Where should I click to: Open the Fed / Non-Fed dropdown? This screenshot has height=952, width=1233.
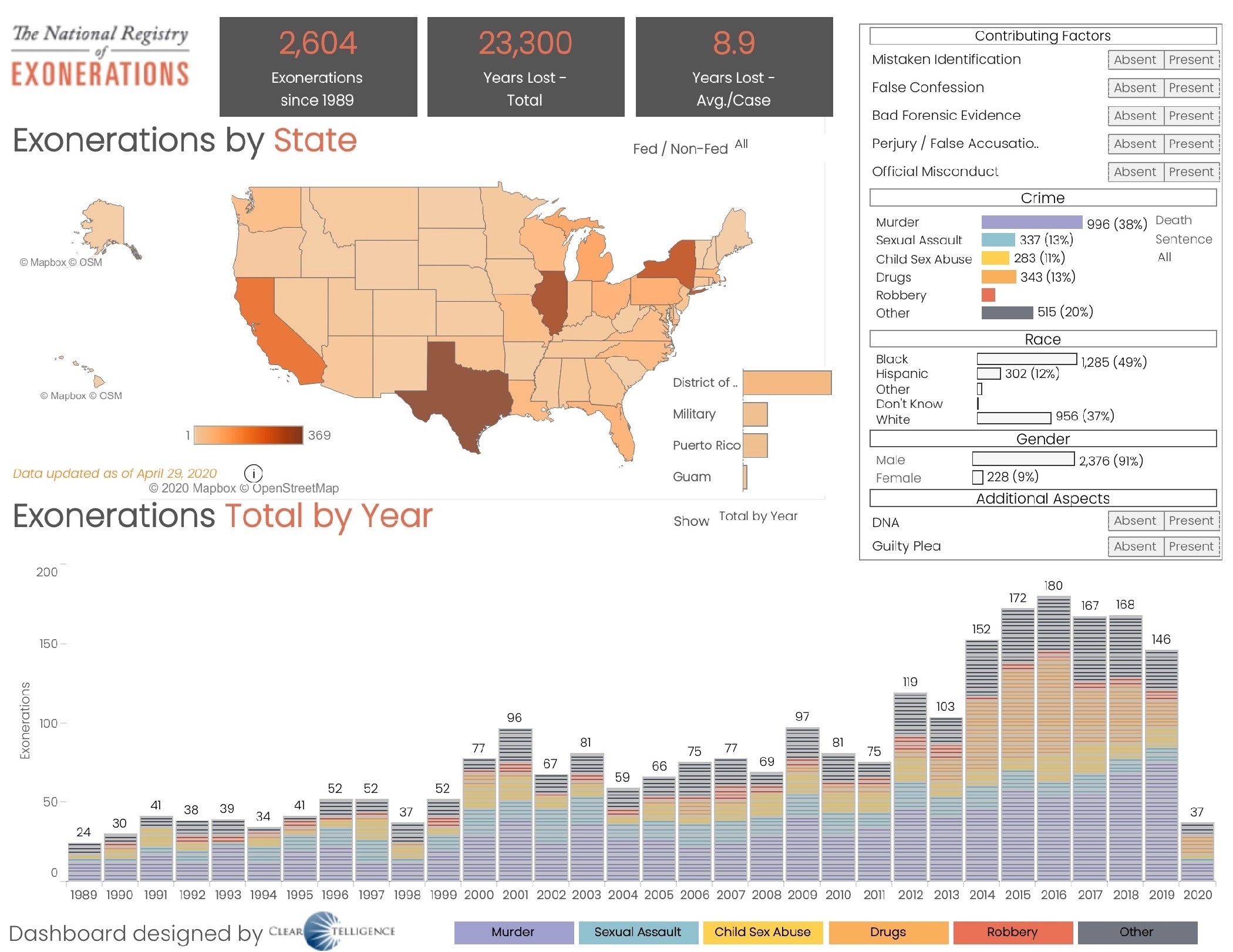(x=742, y=144)
